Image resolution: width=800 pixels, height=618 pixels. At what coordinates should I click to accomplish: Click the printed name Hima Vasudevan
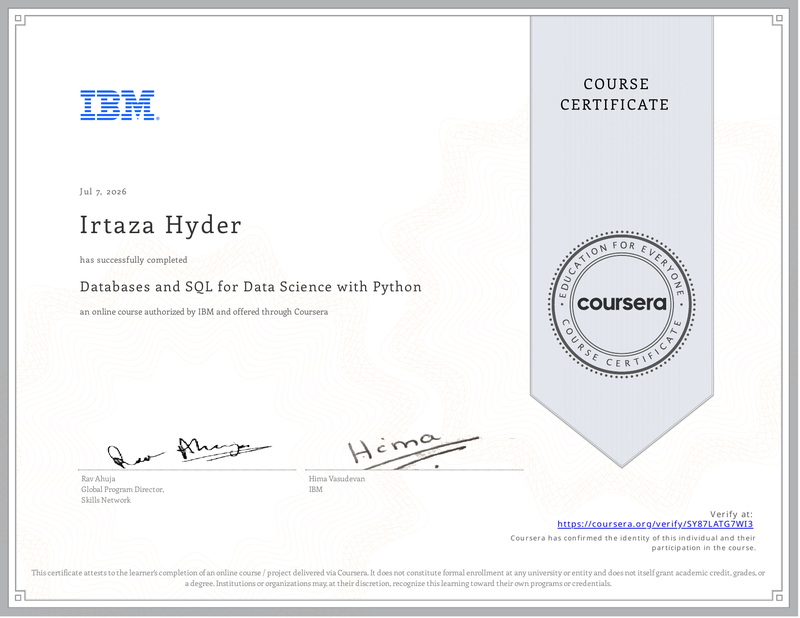click(x=337, y=479)
